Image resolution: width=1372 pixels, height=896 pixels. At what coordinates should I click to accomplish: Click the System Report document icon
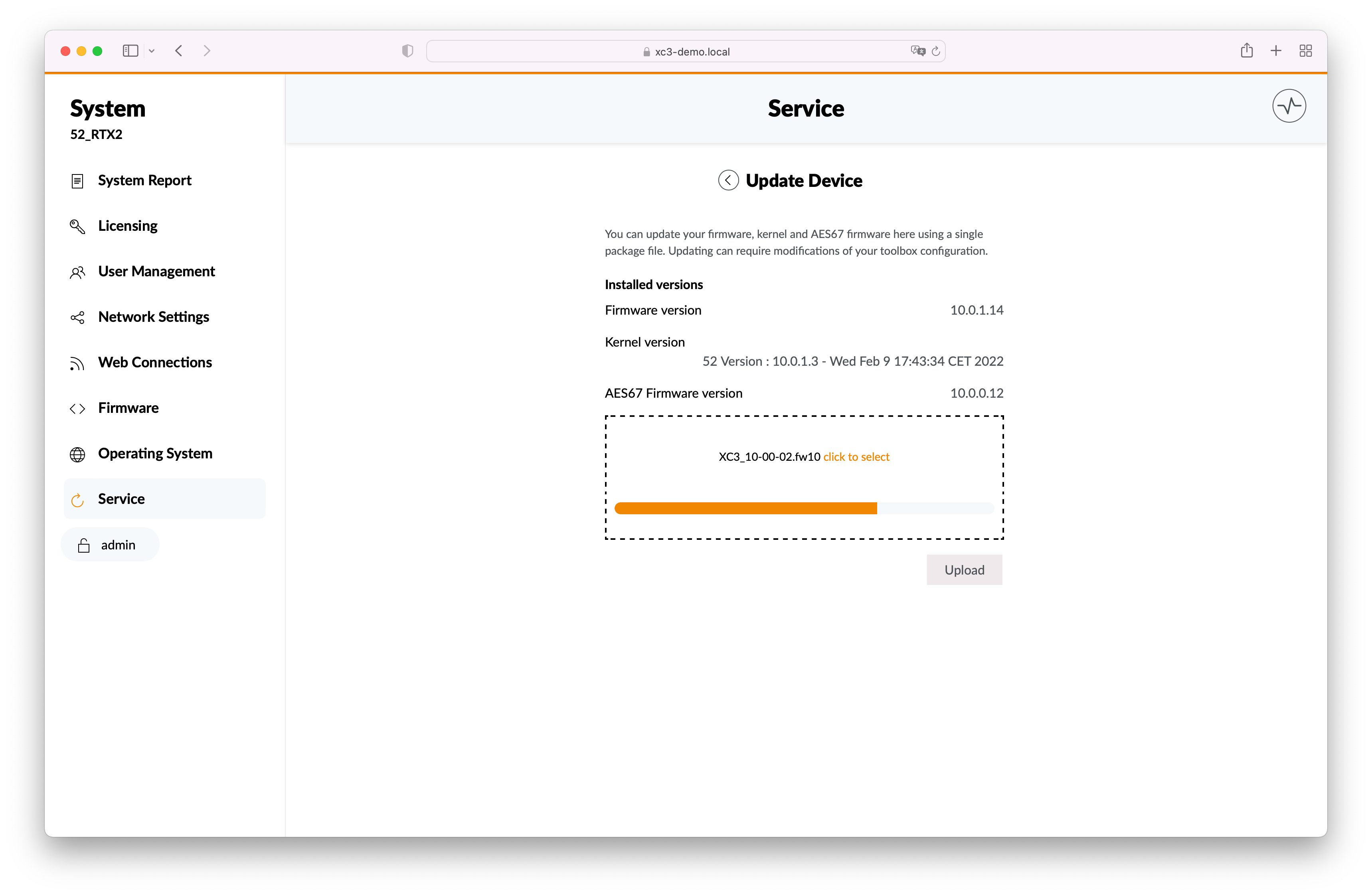pos(77,181)
